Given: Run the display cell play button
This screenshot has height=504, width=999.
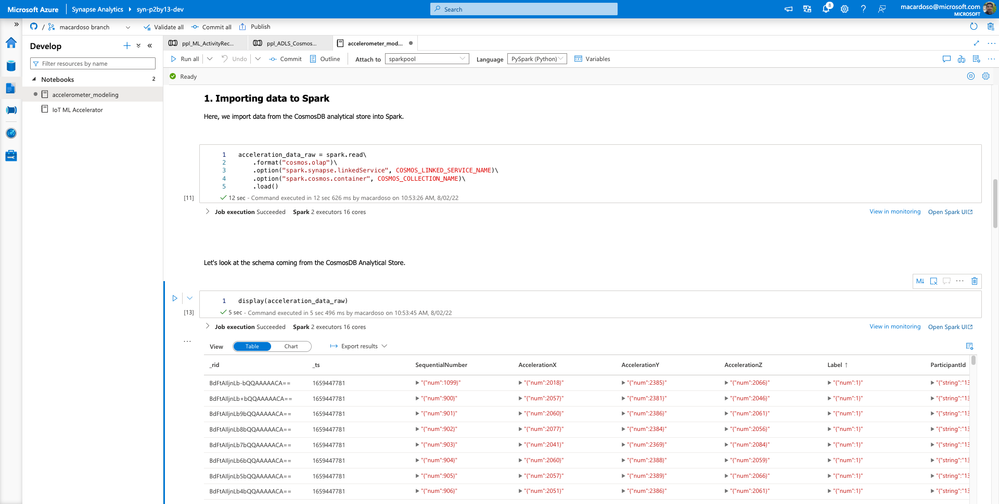Looking at the screenshot, I should coord(175,298).
